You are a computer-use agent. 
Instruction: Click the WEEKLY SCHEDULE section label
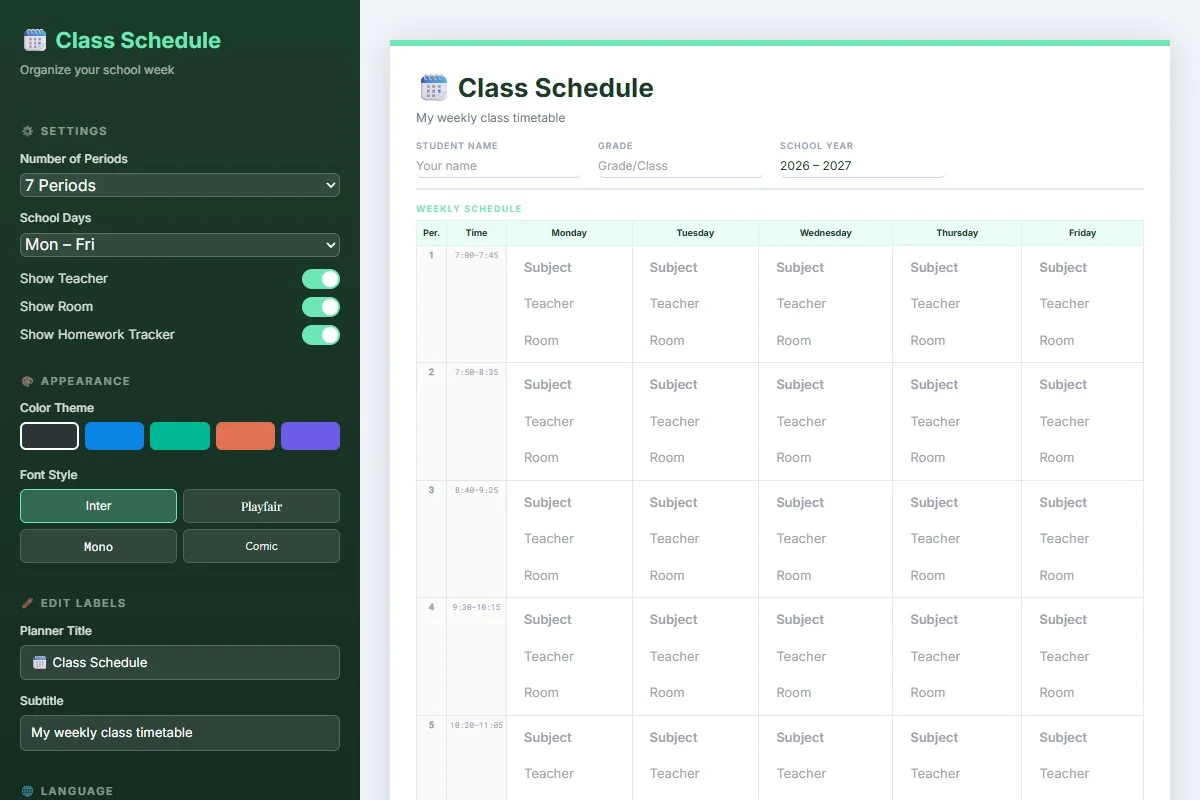pyautogui.click(x=469, y=209)
